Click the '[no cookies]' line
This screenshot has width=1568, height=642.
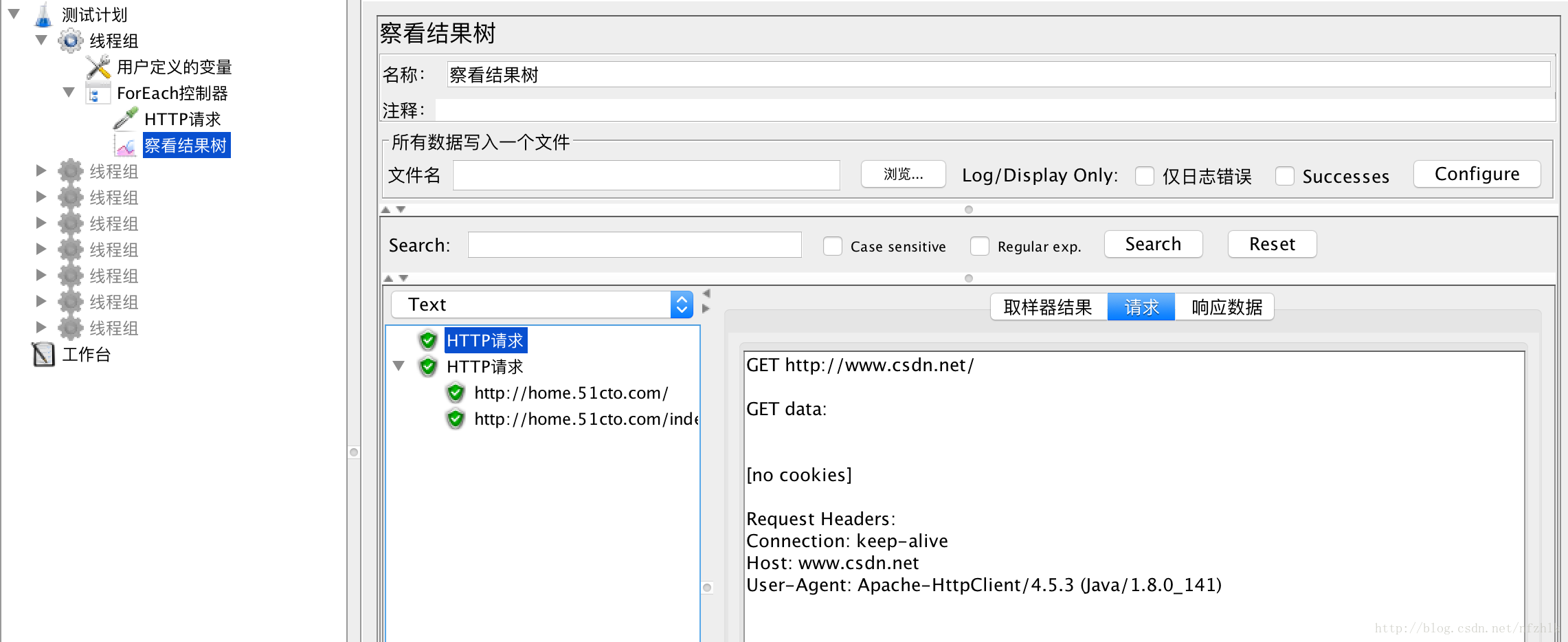(799, 475)
